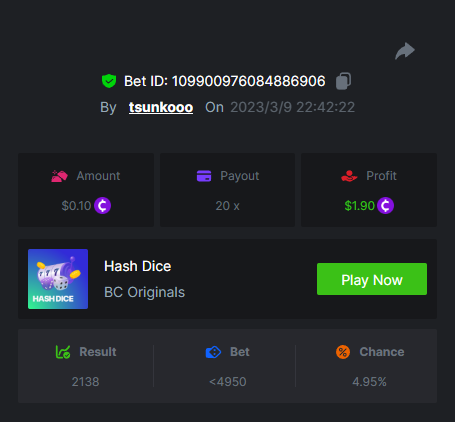This screenshot has width=455, height=422.
Task: Click the green verified shield icon
Action: [x=109, y=81]
